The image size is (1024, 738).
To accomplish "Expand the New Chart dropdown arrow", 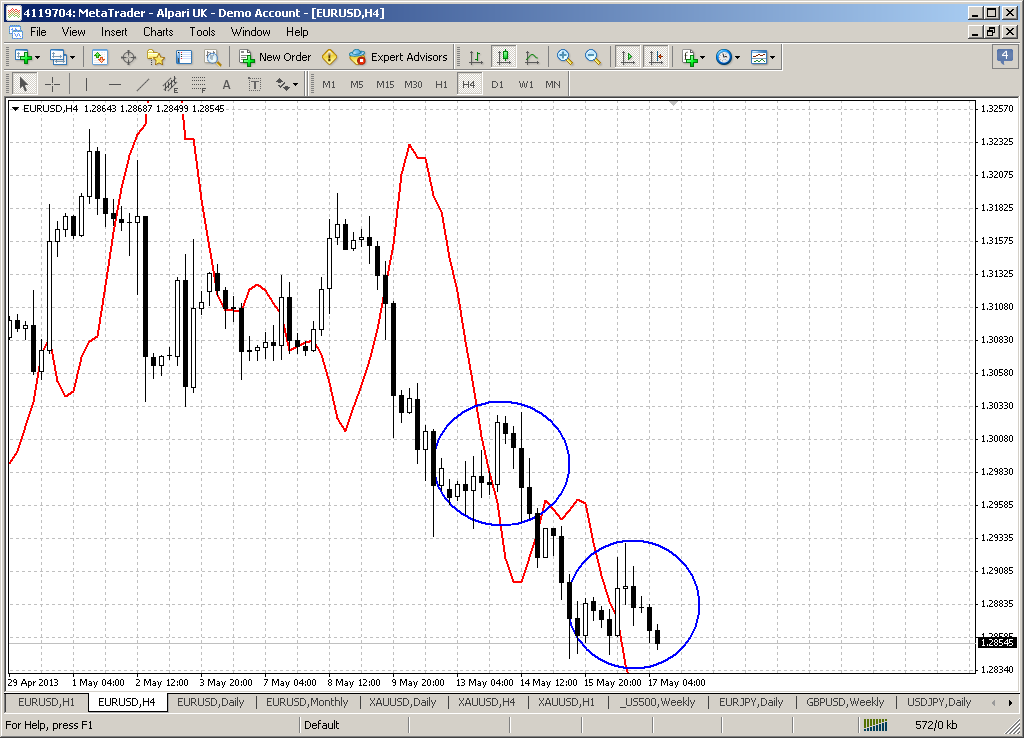I will (37, 57).
